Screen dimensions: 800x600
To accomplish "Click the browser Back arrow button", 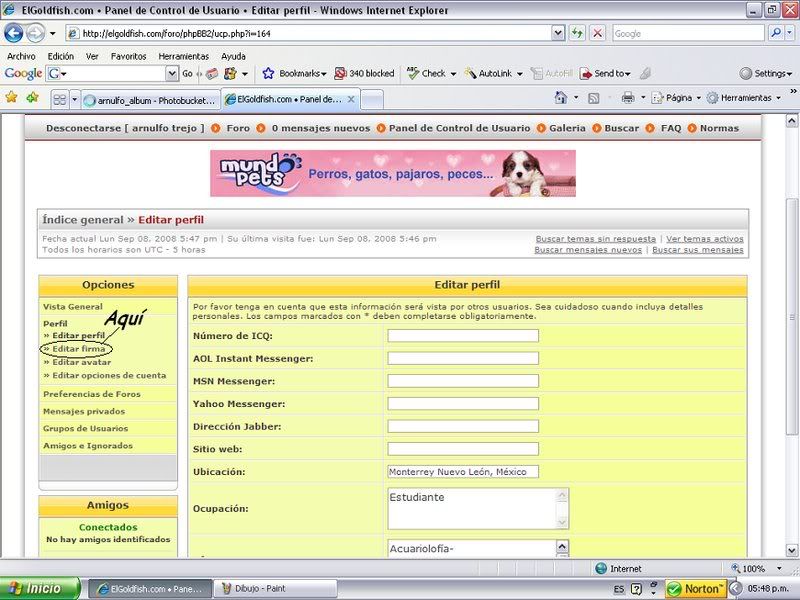I will [14, 33].
